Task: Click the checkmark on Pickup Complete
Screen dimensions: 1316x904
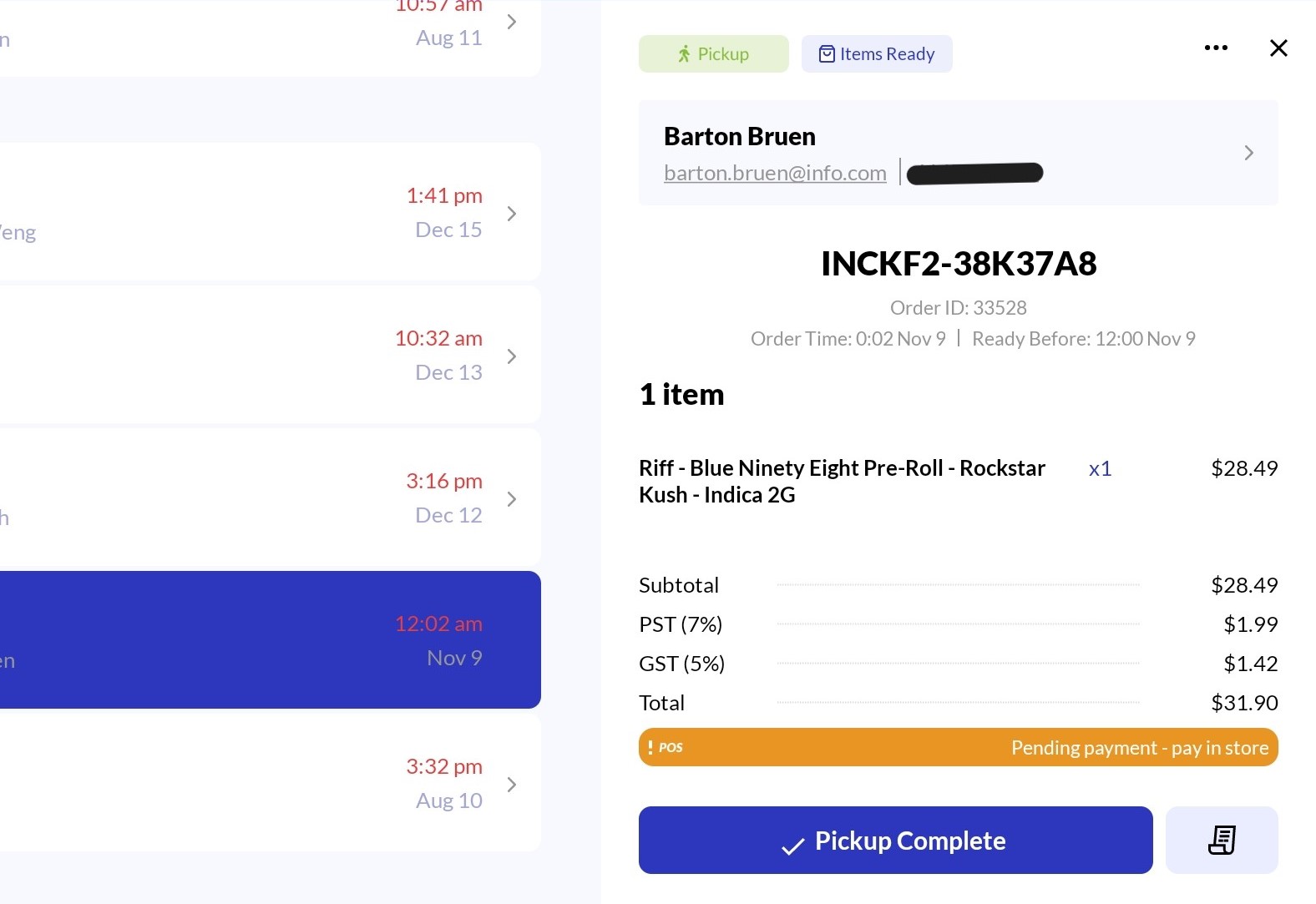Action: tap(792, 846)
